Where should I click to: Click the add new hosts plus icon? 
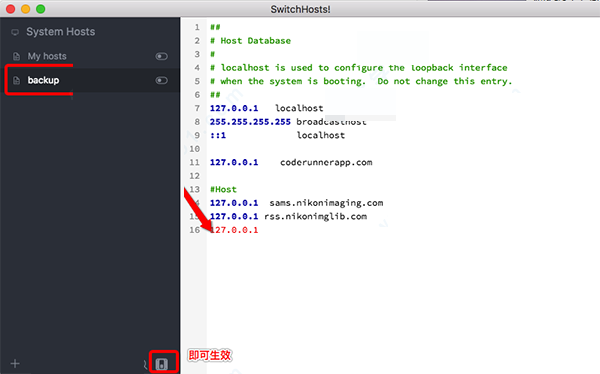coord(15,363)
